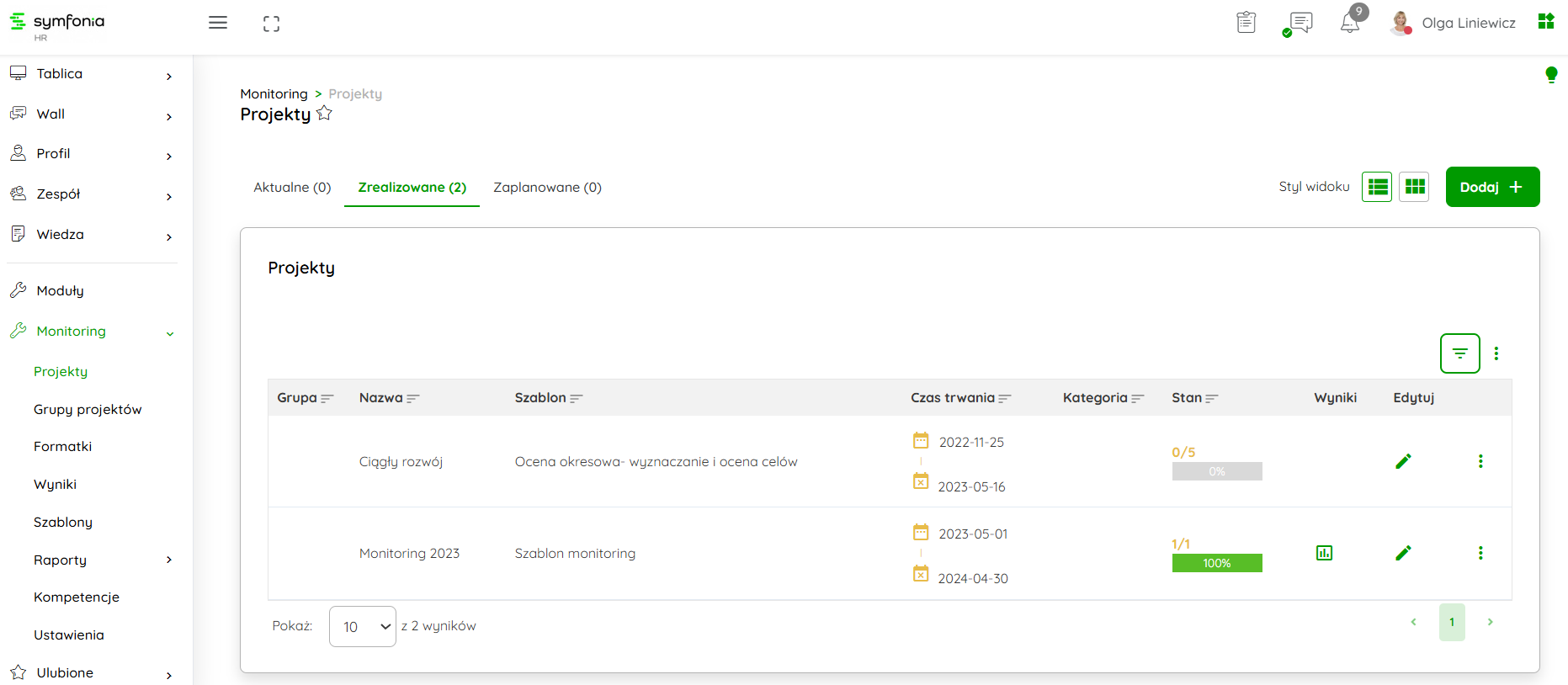Expand the Raporty submenu
This screenshot has height=685, width=1568.
point(168,560)
